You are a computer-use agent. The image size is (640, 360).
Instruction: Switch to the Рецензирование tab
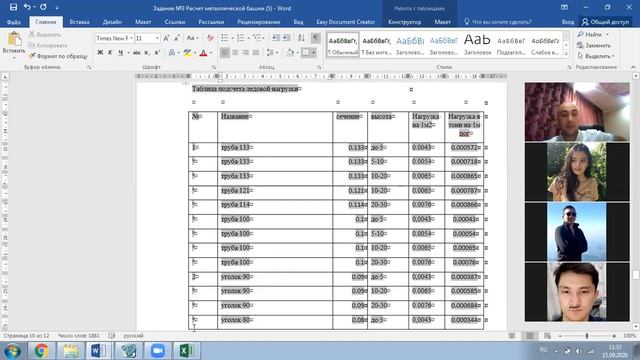pos(258,22)
